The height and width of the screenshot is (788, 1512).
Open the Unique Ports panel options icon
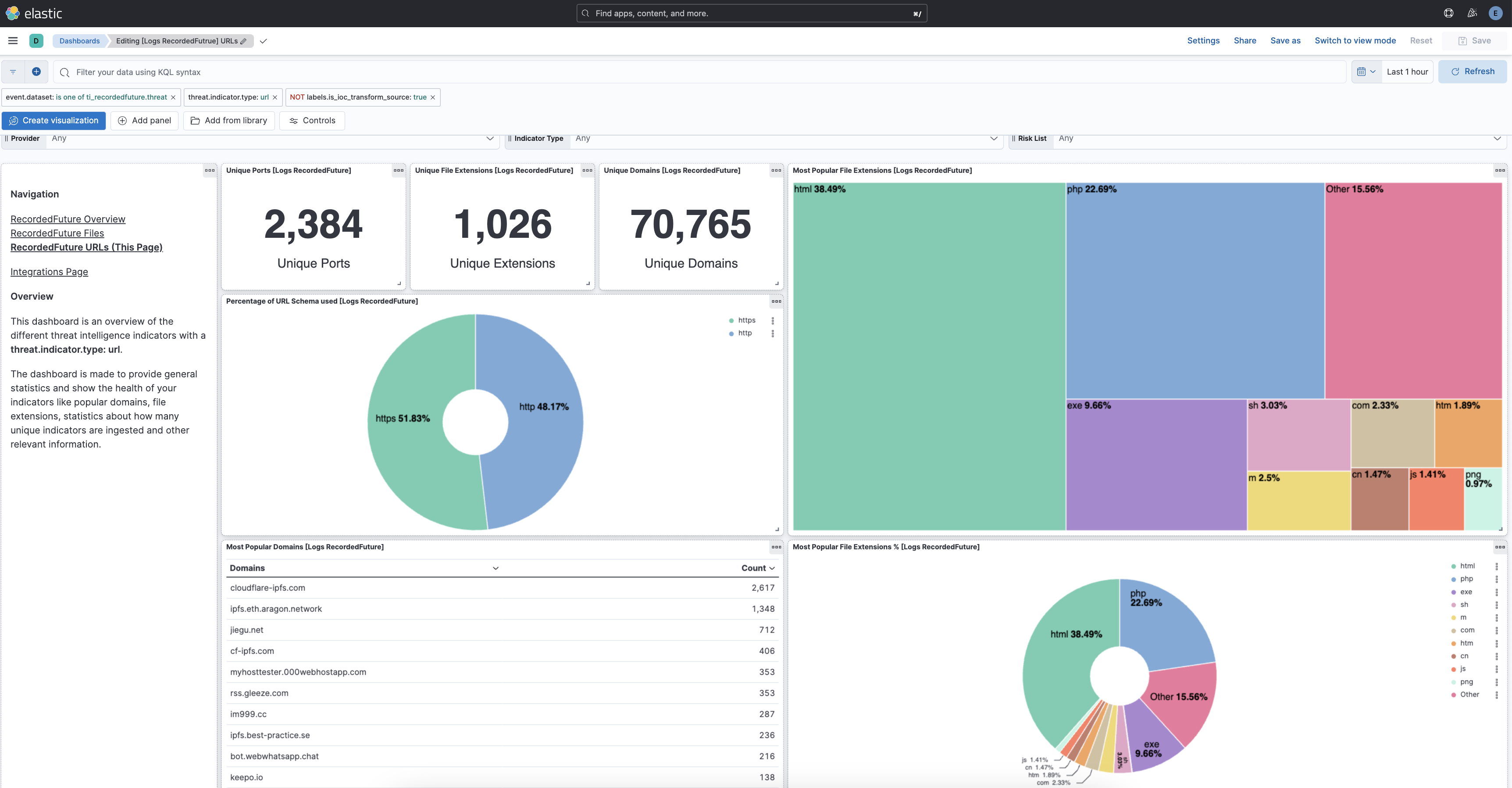point(398,170)
